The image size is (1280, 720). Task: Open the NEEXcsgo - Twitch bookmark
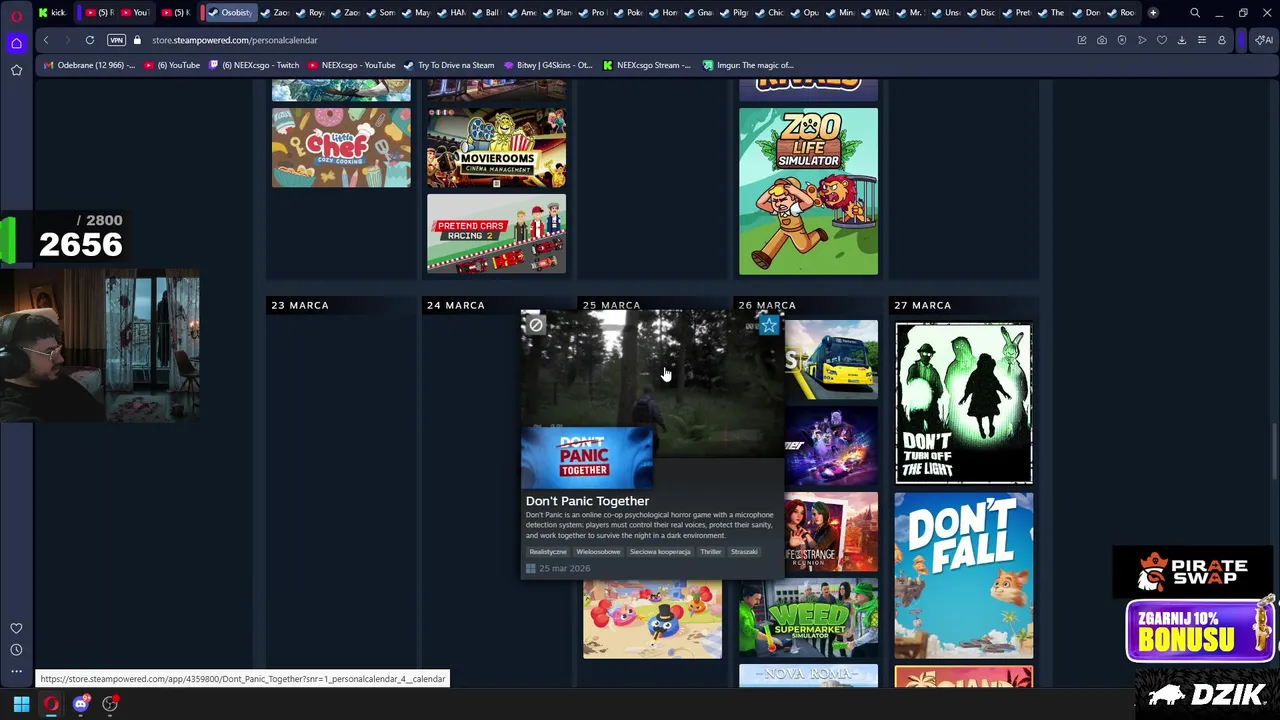254,65
